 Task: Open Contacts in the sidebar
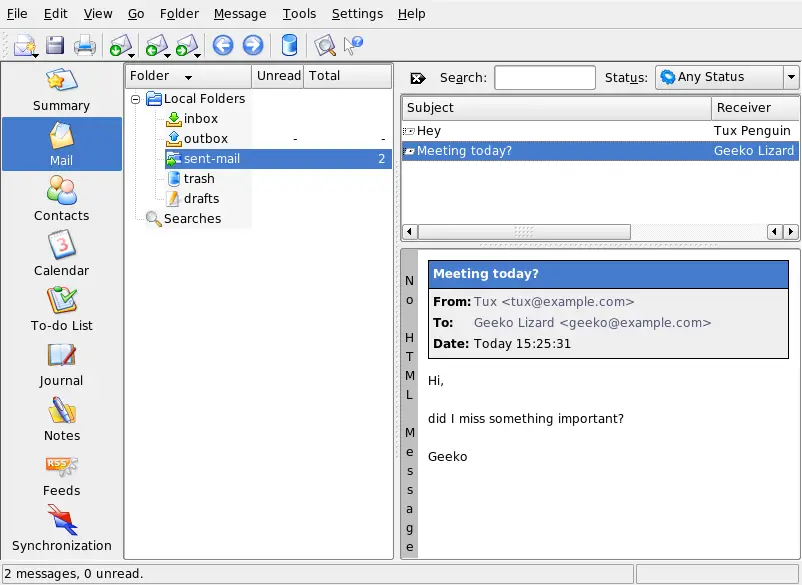click(x=61, y=199)
